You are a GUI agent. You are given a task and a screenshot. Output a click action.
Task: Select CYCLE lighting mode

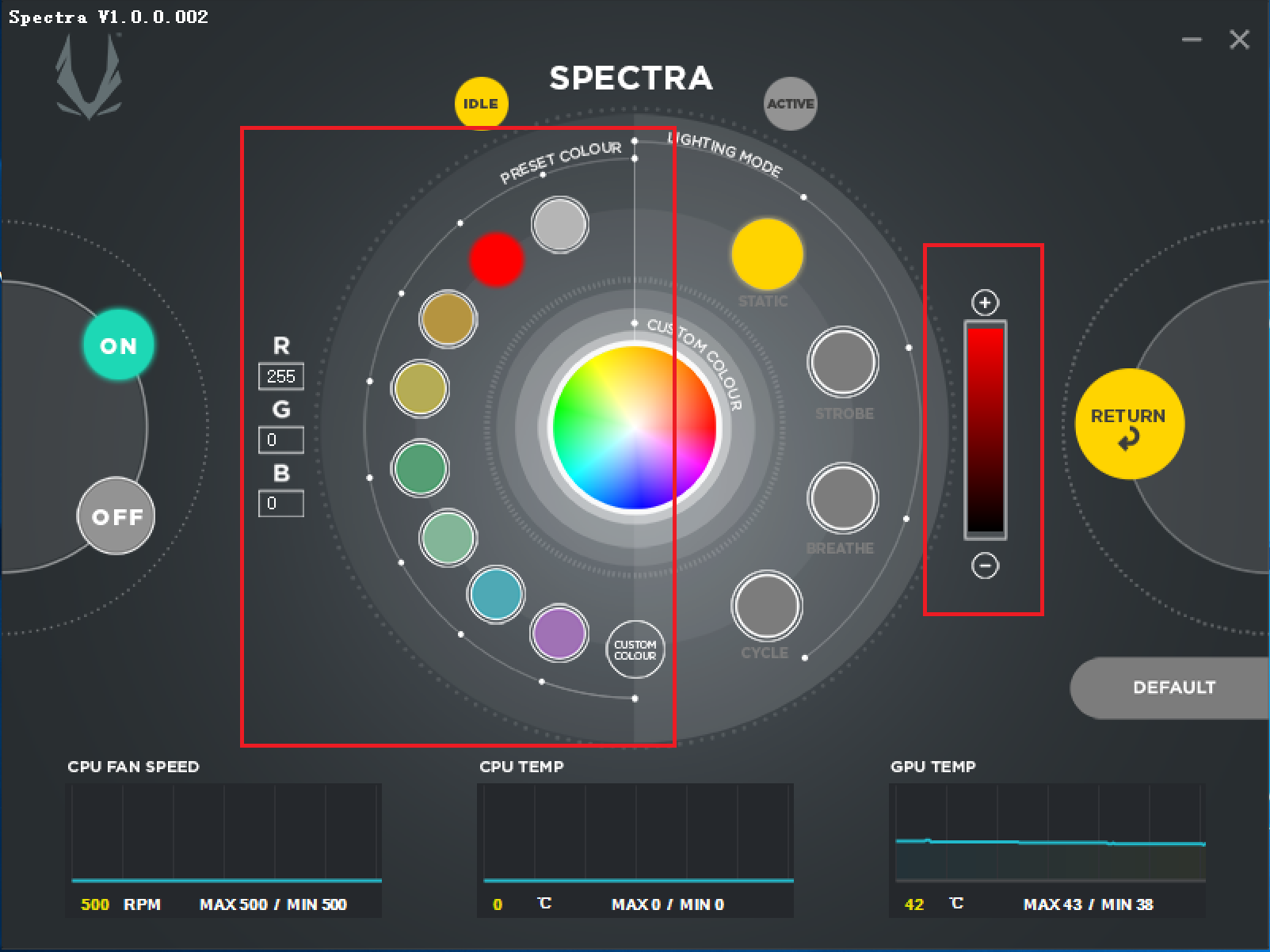(x=766, y=606)
